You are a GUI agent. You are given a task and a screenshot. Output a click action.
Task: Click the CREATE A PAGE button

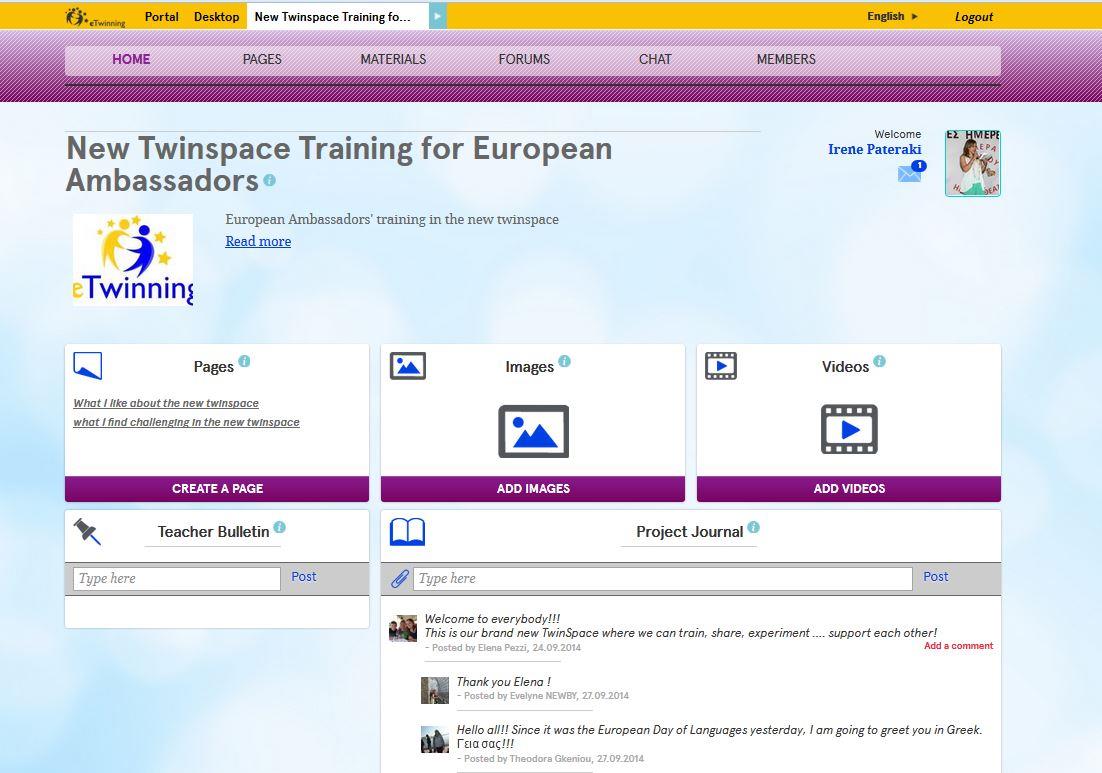(217, 488)
